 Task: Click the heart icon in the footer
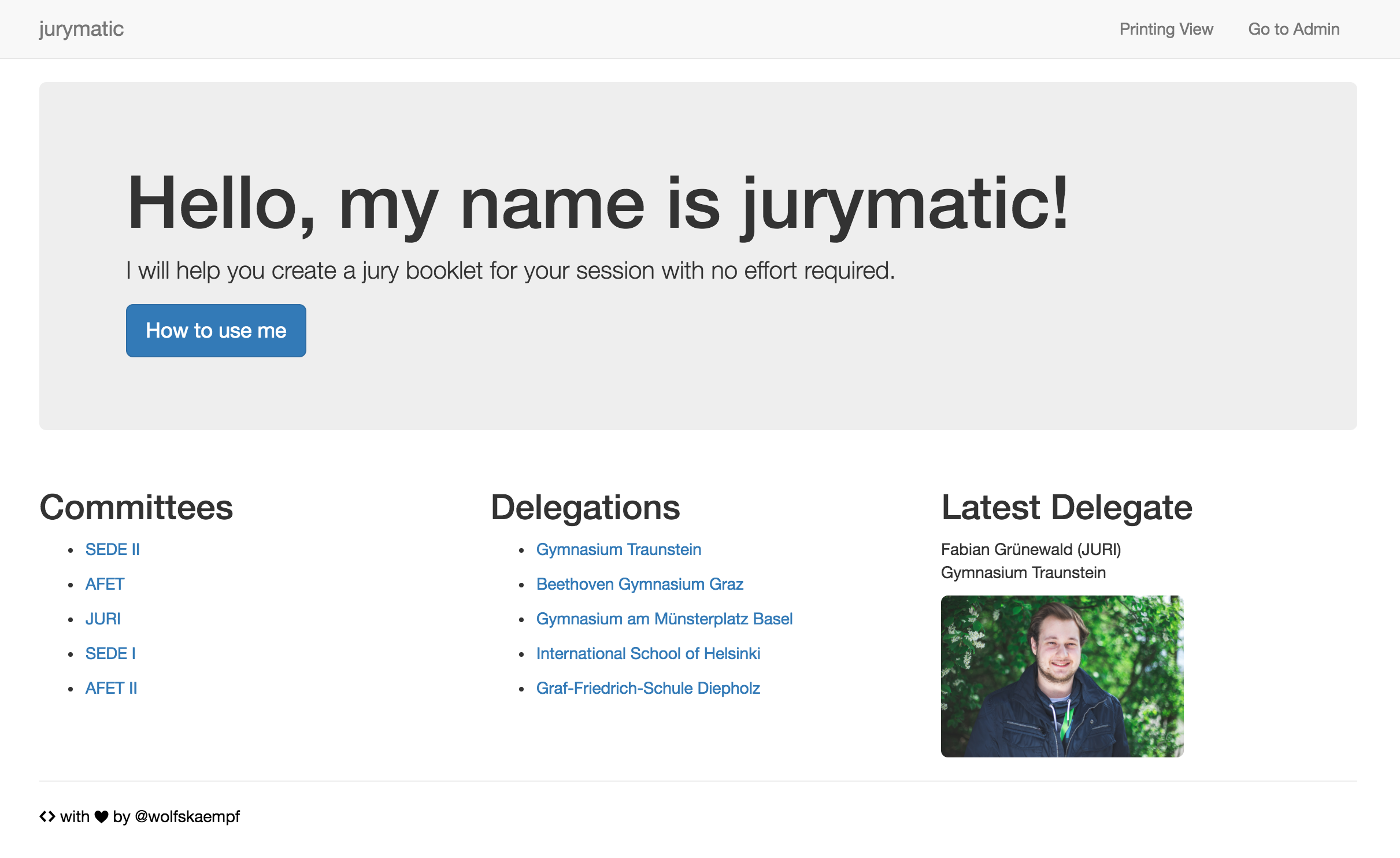click(101, 816)
